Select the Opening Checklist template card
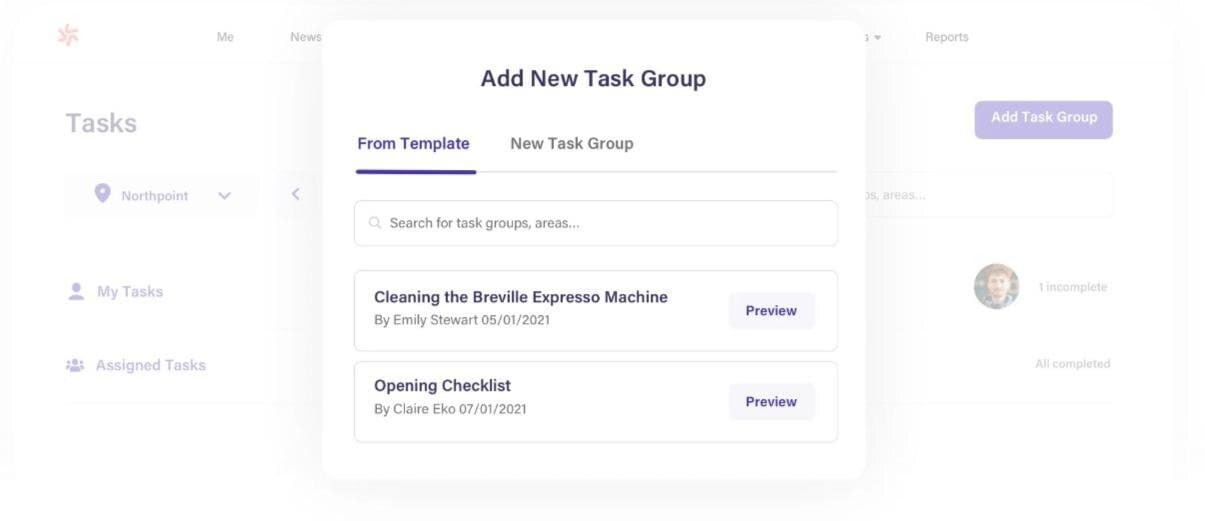 click(596, 402)
